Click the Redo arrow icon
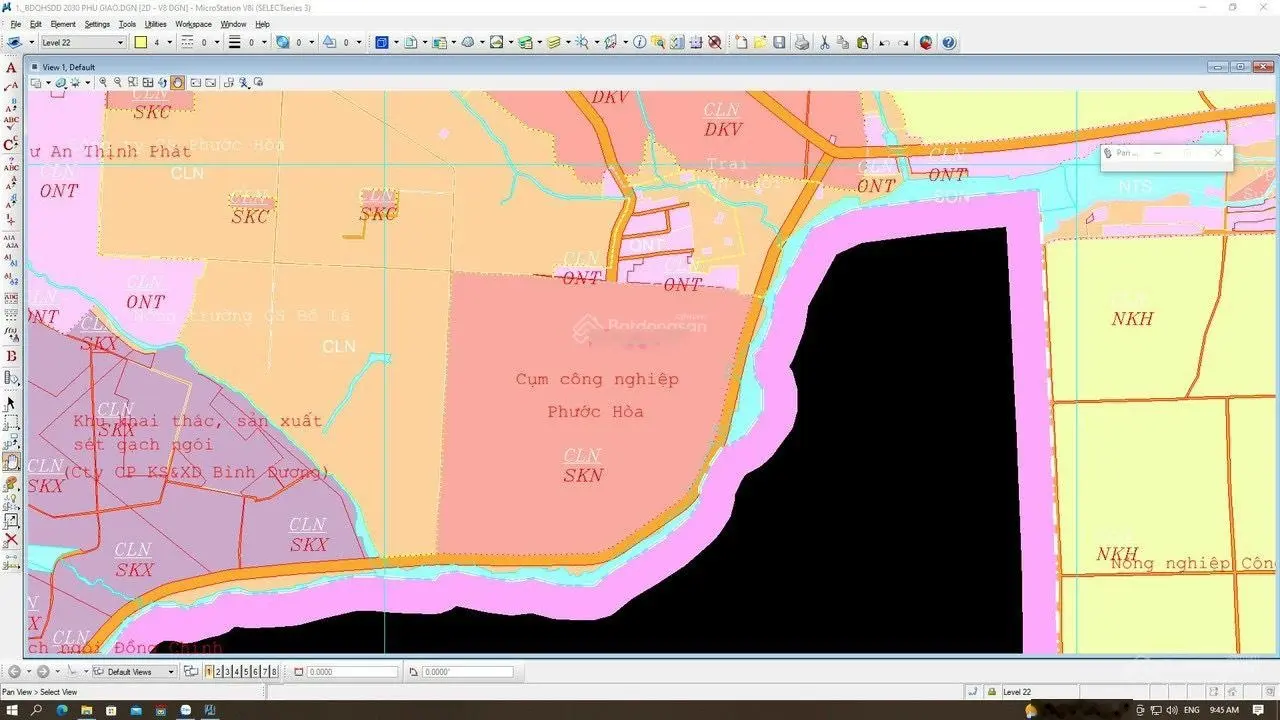Screen dimensions: 1280x720 click(903, 43)
